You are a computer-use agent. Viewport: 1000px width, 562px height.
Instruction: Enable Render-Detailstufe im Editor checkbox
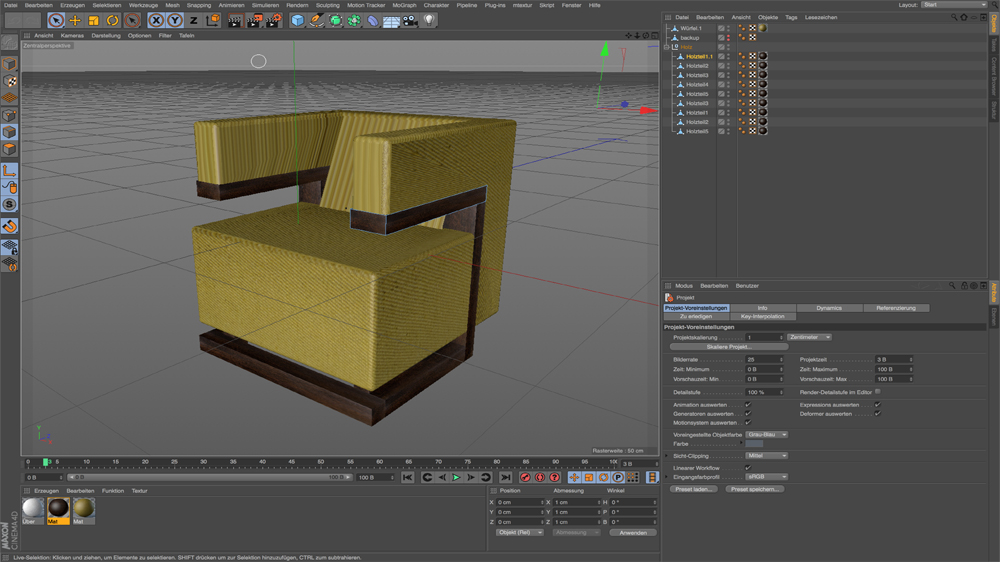click(x=877, y=392)
